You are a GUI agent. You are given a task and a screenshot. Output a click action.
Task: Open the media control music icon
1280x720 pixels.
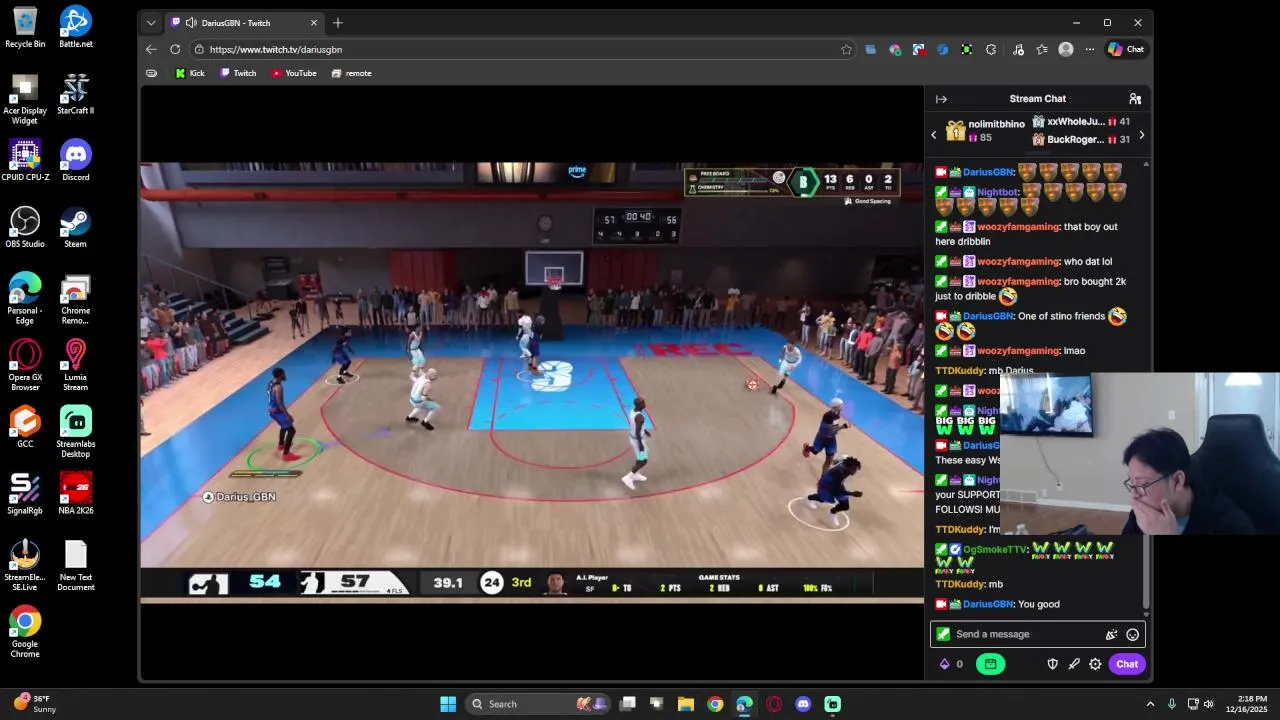(1018, 49)
